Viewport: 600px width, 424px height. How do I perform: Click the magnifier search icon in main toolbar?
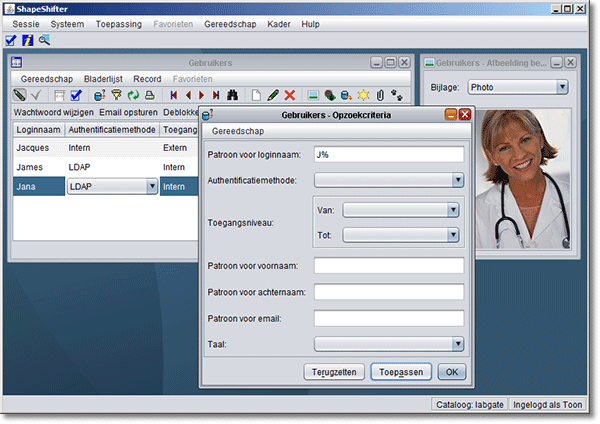(44, 40)
